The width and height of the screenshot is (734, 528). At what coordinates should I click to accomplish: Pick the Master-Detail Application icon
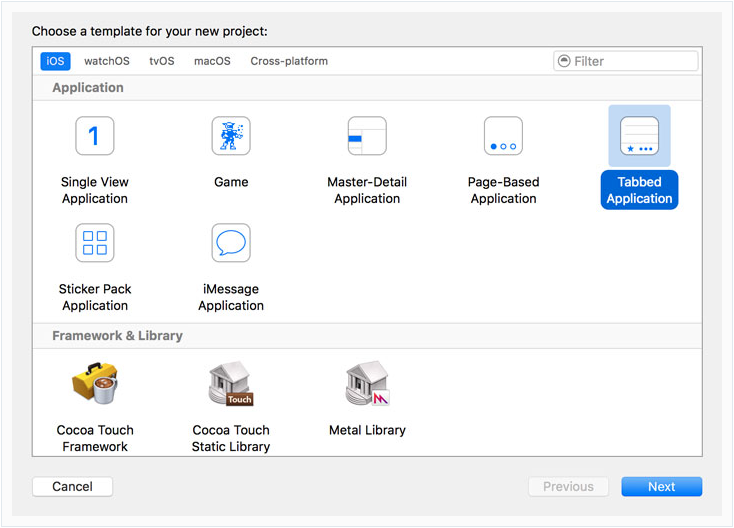pyautogui.click(x=367, y=136)
